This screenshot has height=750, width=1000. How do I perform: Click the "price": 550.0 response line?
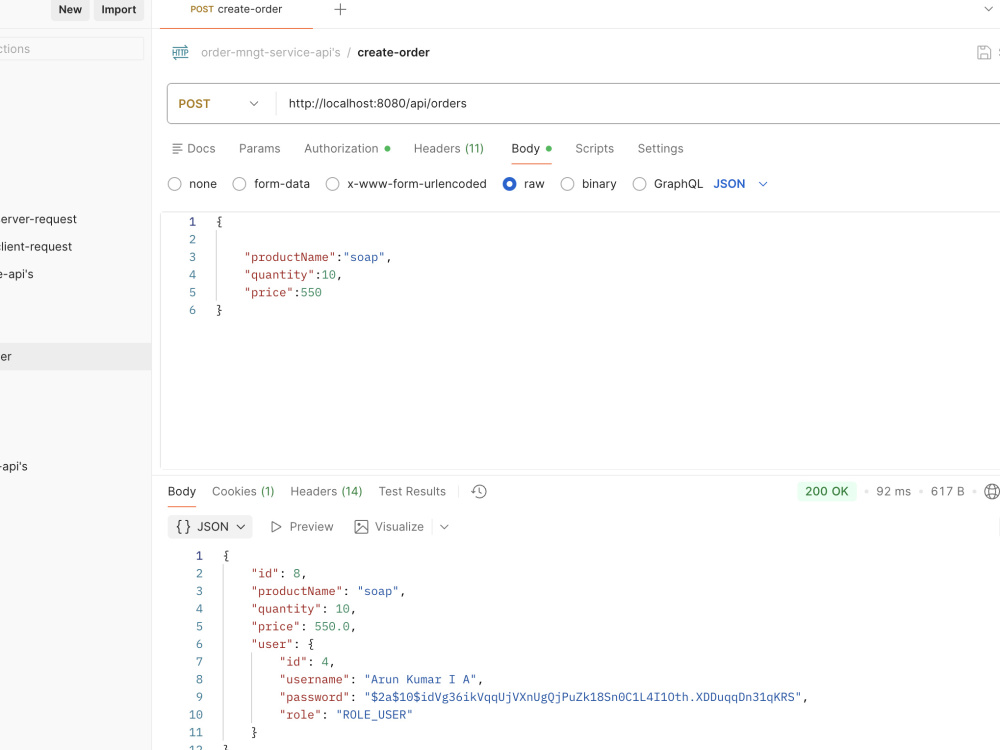(x=304, y=627)
